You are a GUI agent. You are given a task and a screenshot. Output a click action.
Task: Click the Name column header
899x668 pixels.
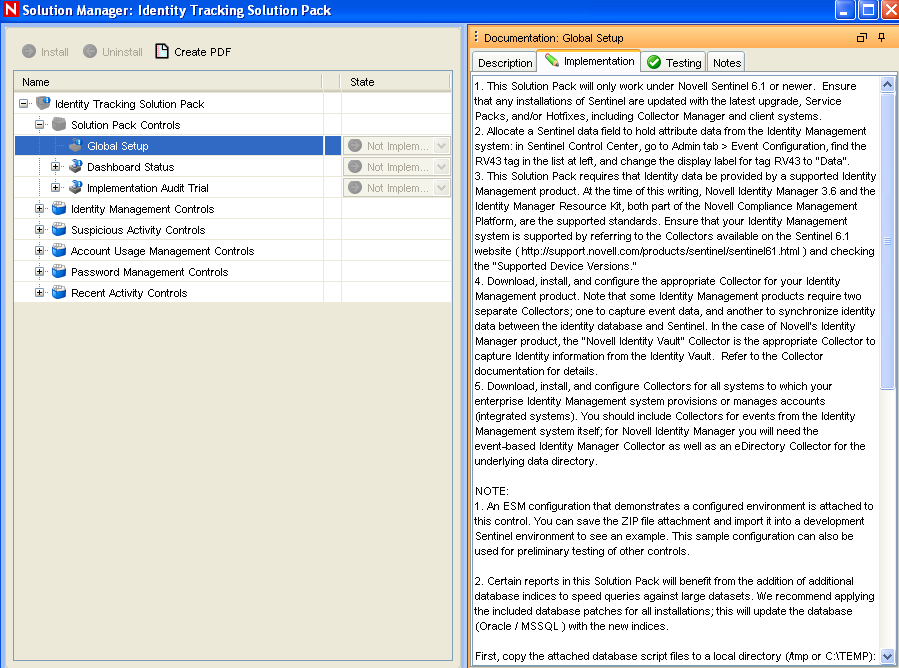point(168,82)
